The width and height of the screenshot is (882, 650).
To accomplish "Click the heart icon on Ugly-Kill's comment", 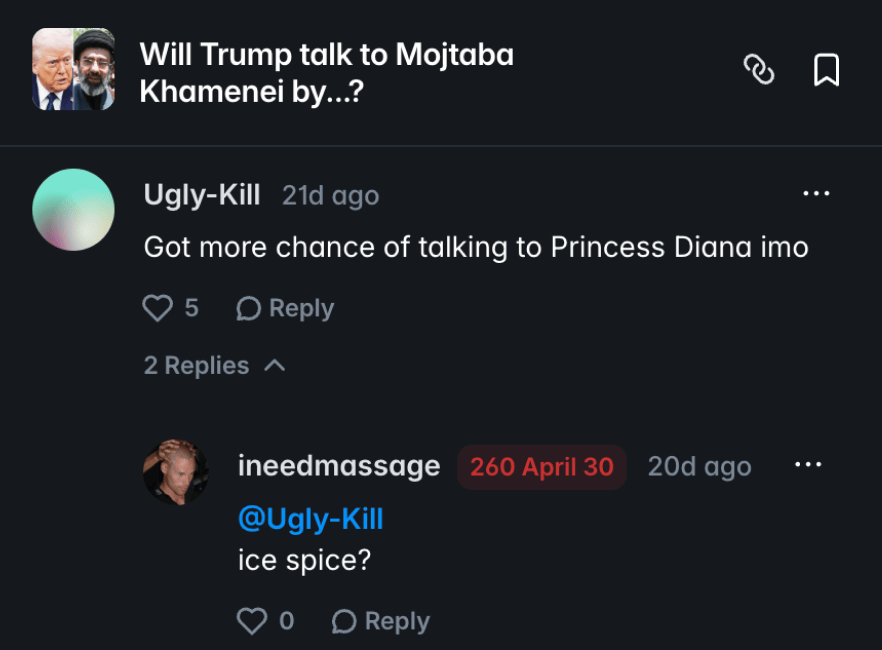I will tap(157, 308).
